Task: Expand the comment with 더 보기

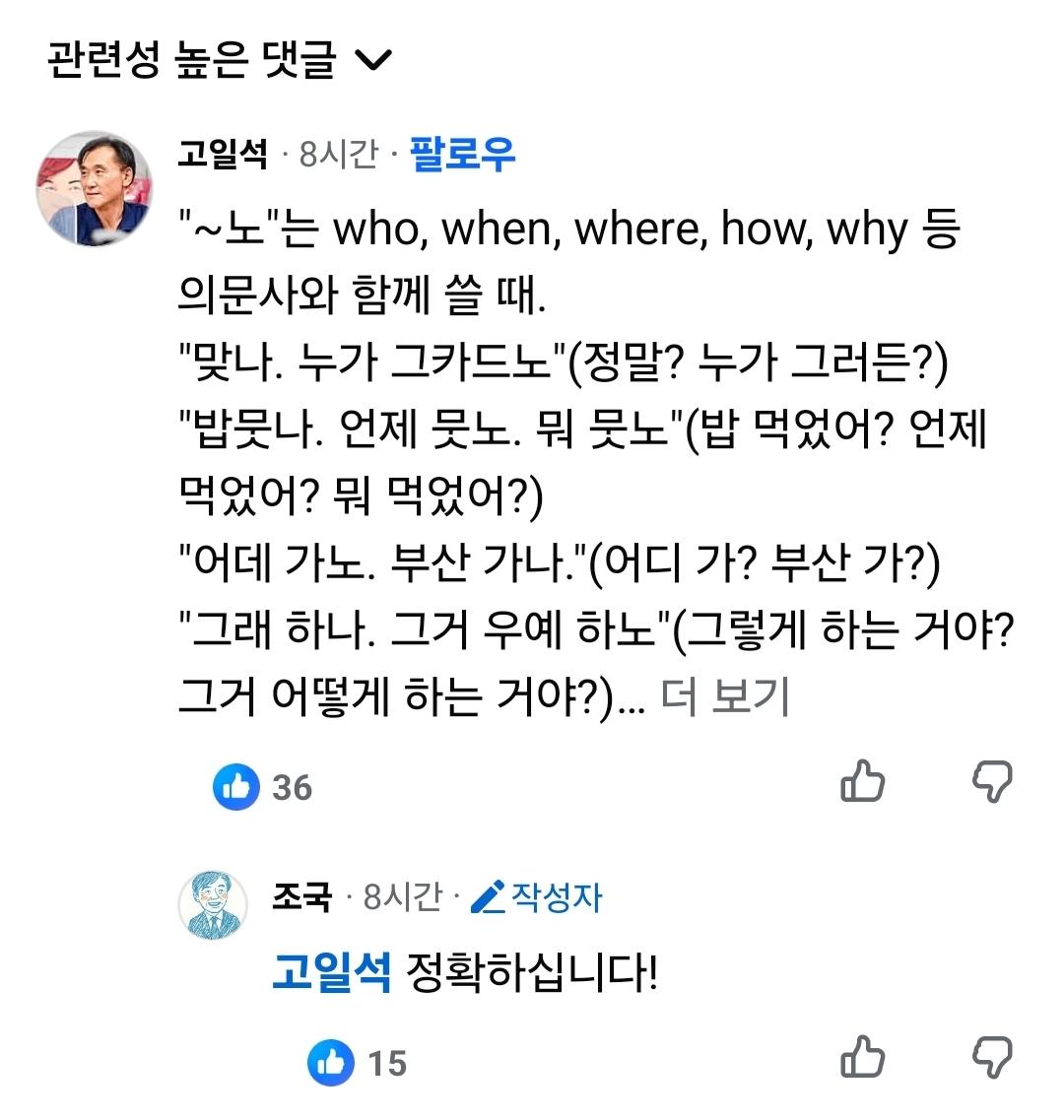Action: tap(724, 696)
